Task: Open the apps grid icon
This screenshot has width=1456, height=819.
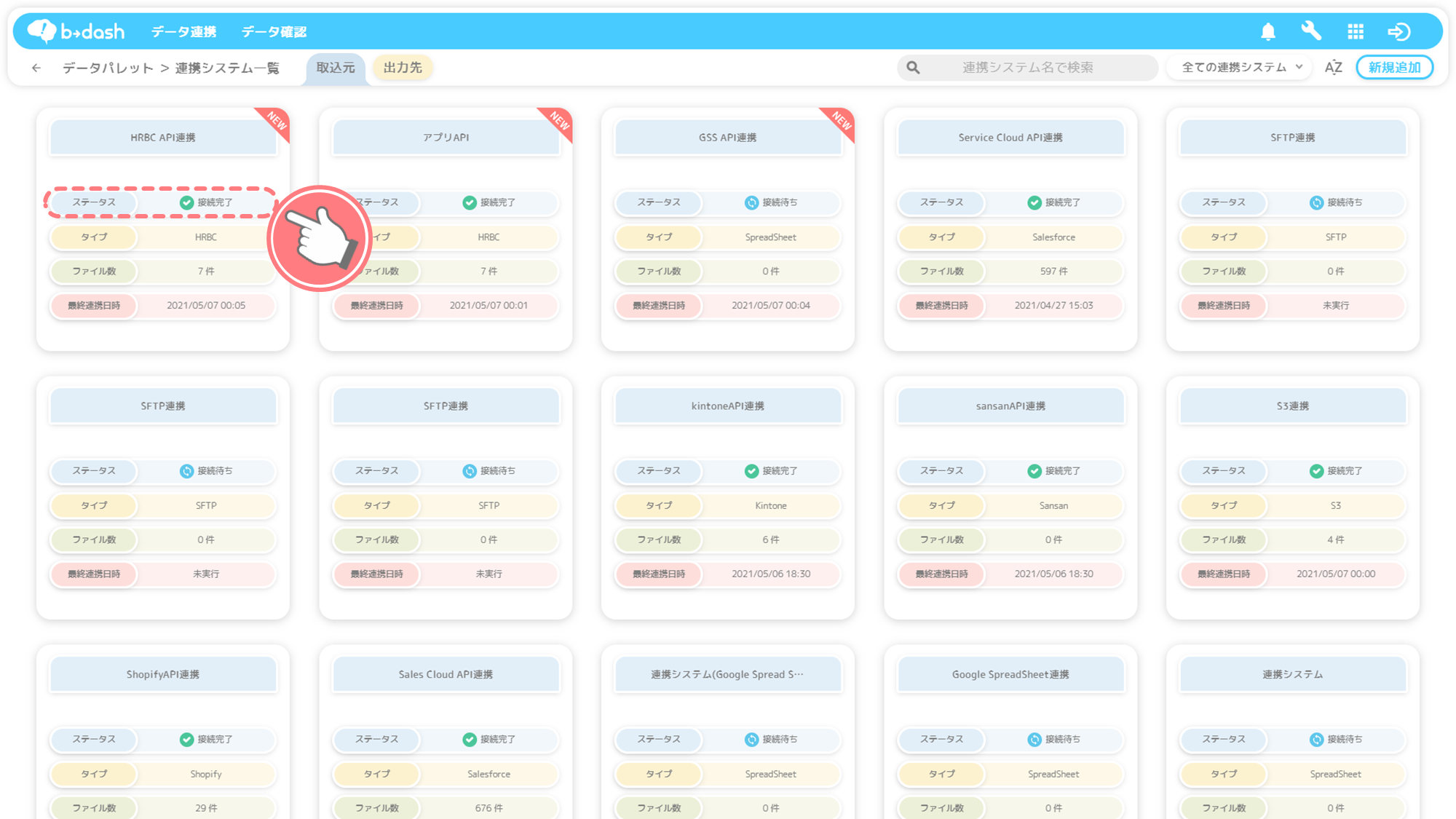Action: coord(1356,31)
